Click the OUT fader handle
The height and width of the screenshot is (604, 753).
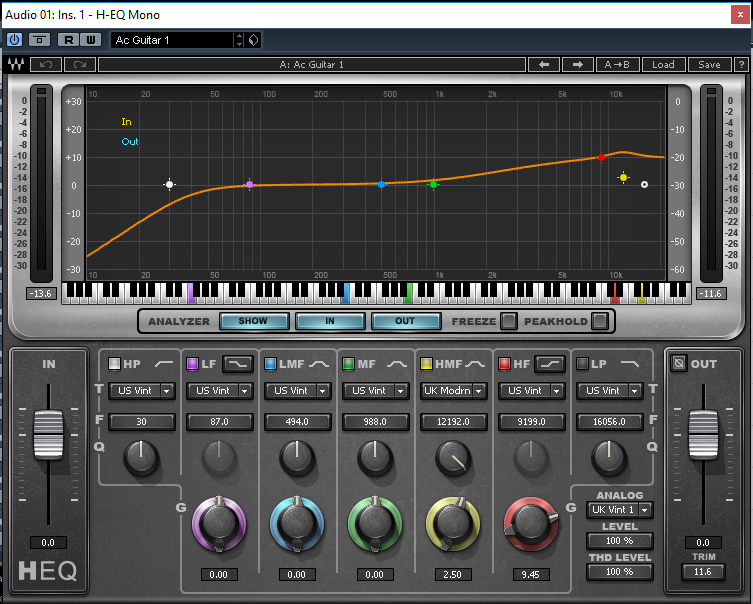click(704, 435)
